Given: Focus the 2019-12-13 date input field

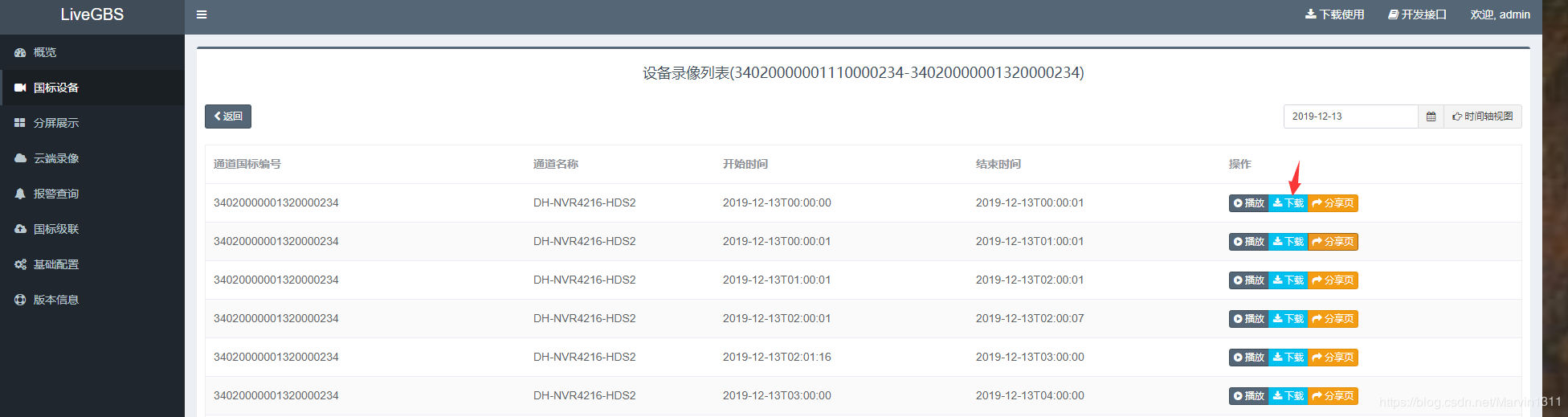Looking at the screenshot, I should pyautogui.click(x=1351, y=117).
